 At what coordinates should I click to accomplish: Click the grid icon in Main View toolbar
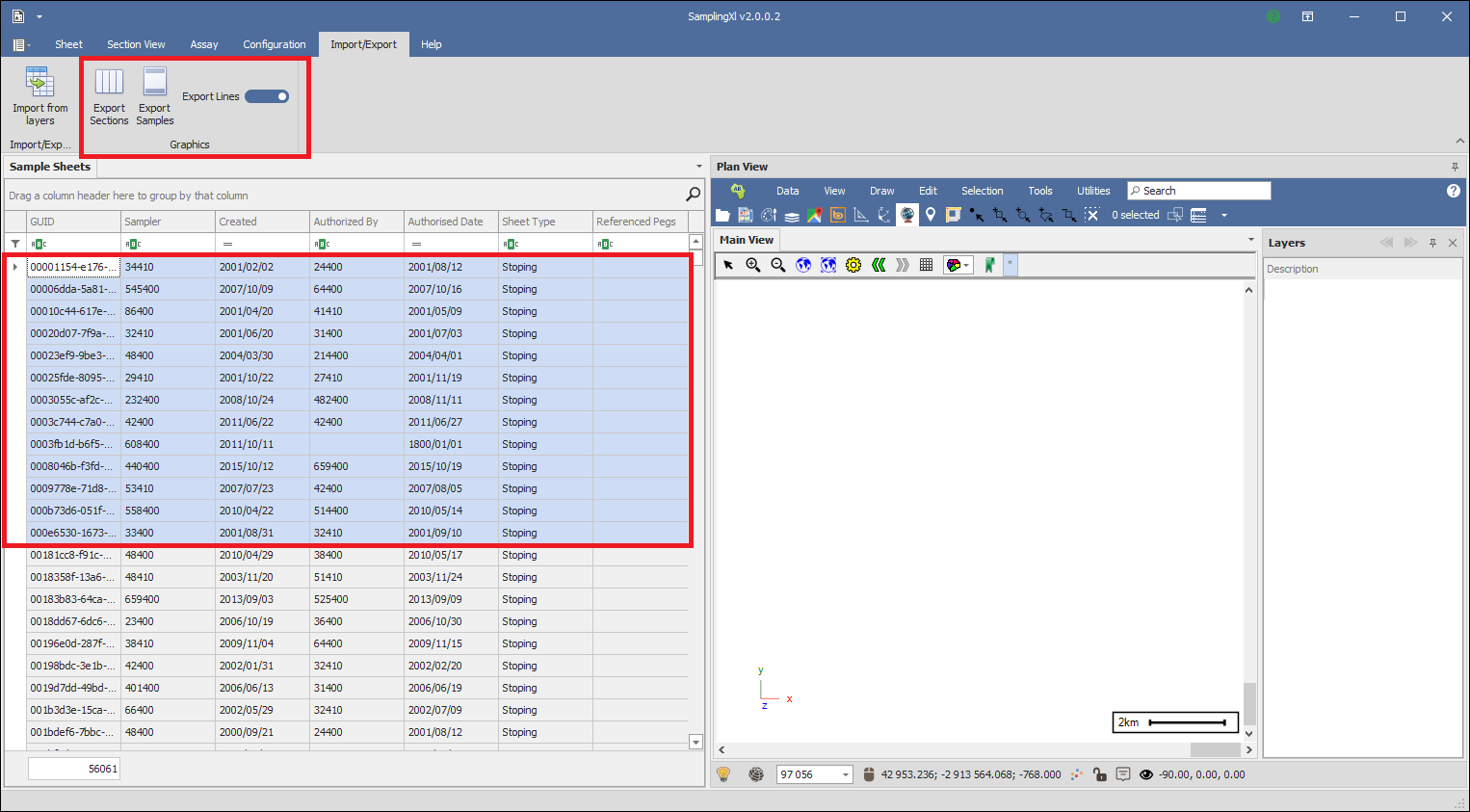tap(926, 265)
